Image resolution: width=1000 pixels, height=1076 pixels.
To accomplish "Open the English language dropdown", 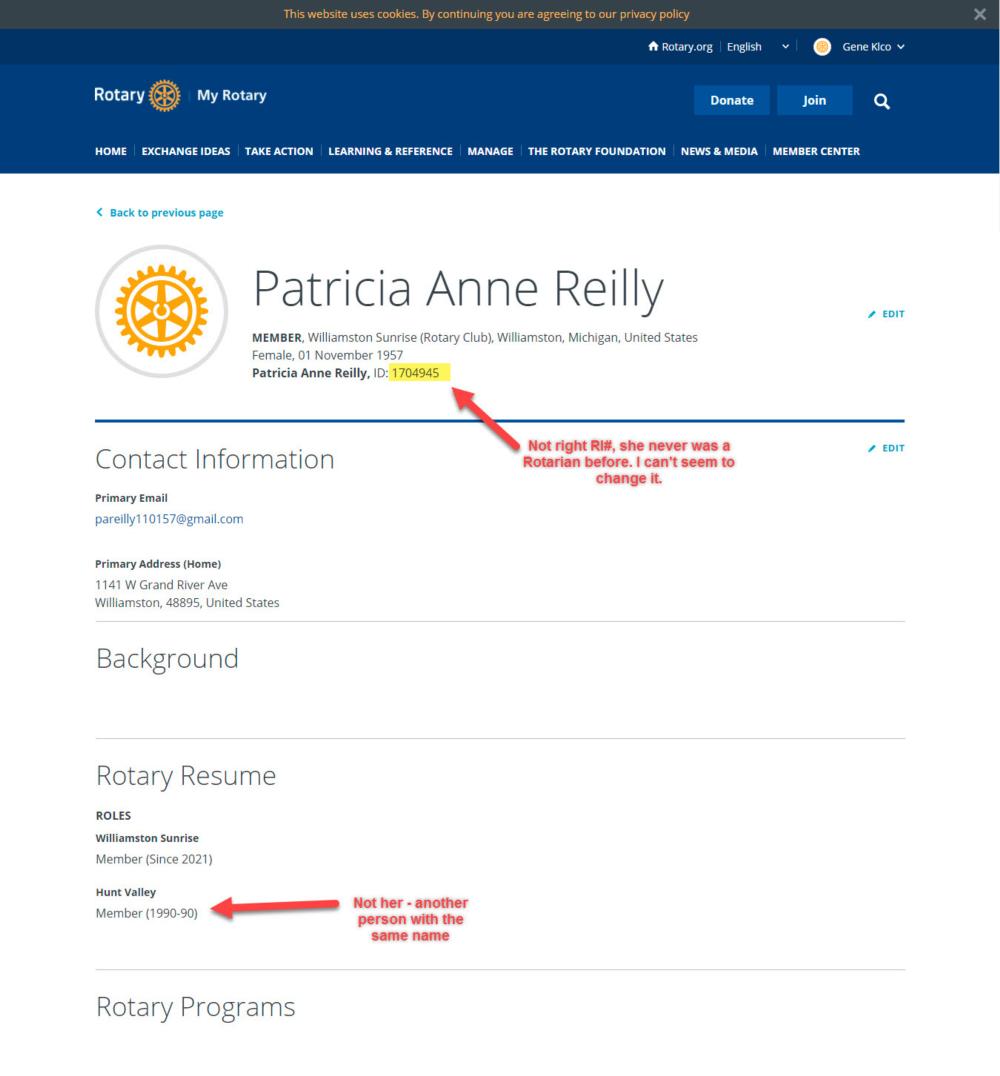I will pos(758,47).
